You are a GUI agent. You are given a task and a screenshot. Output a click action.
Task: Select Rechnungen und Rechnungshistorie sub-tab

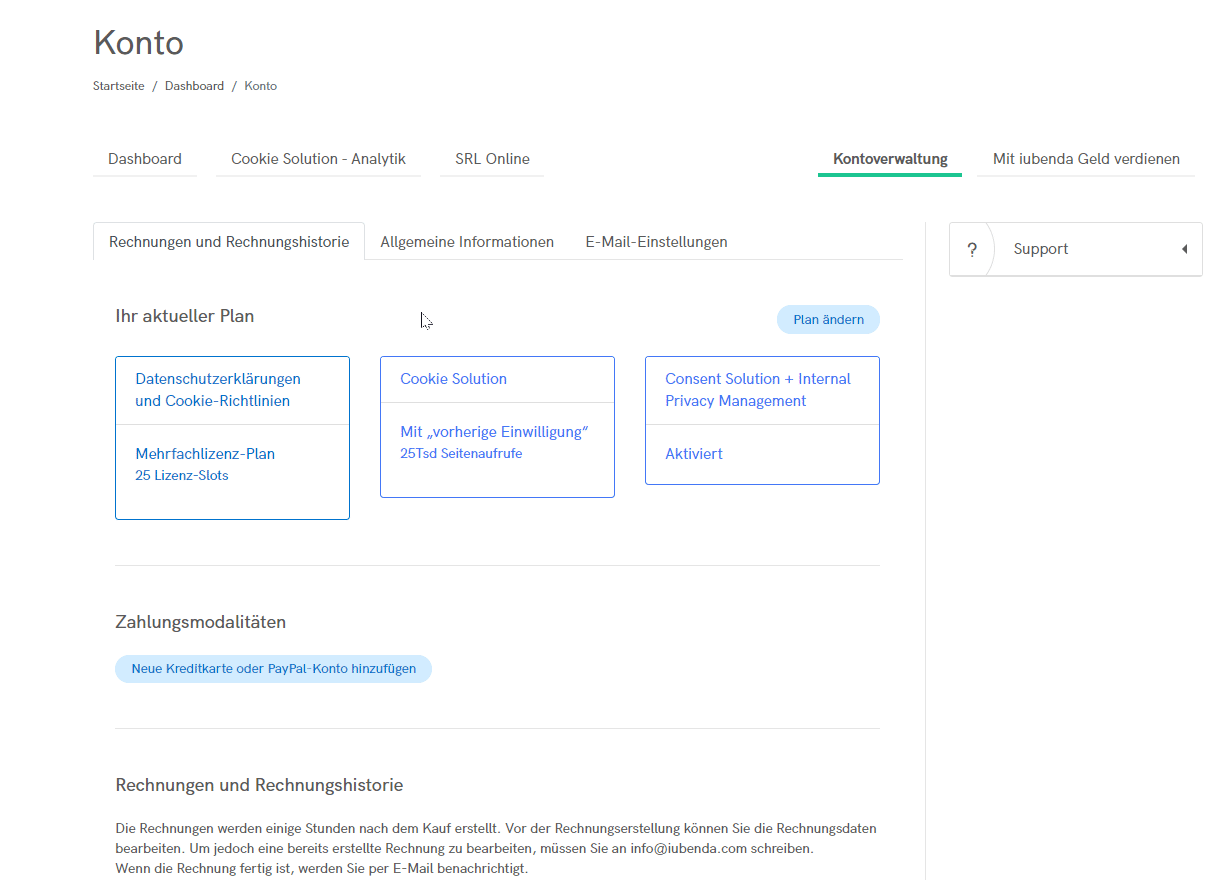pos(229,242)
